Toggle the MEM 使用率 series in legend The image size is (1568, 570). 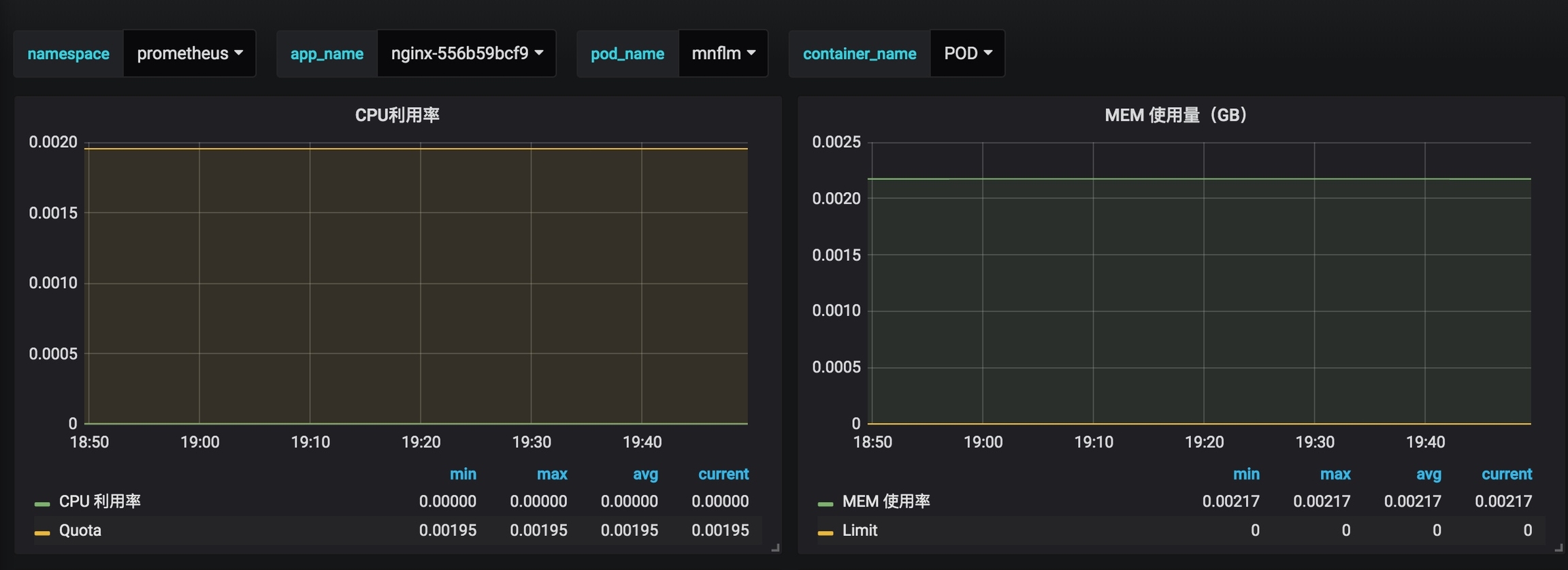[x=885, y=501]
